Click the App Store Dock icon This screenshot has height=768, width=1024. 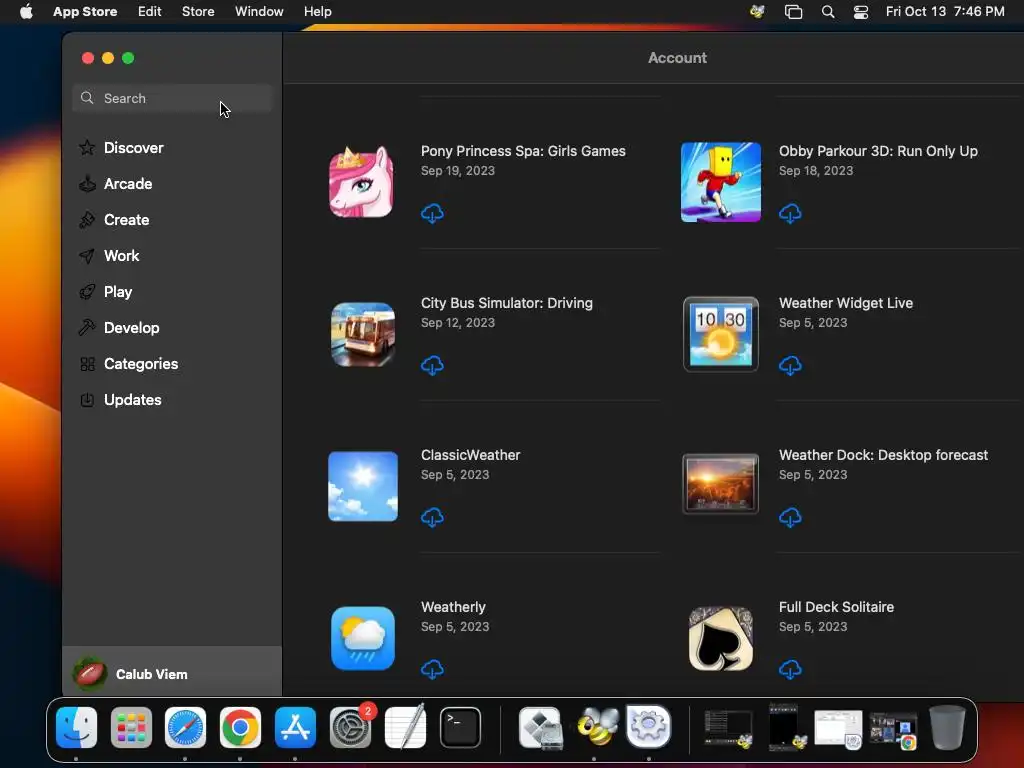[x=295, y=727]
